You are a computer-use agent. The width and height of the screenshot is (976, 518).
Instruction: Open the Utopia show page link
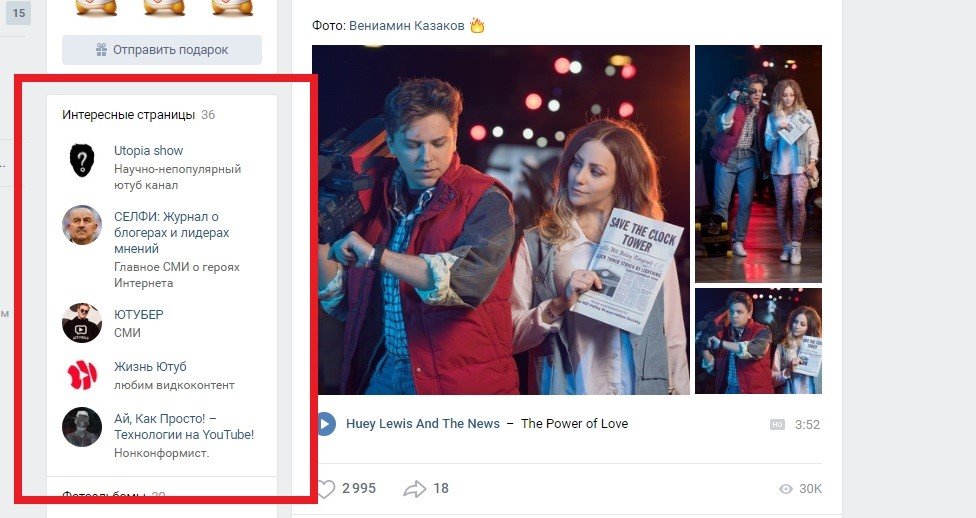148,151
